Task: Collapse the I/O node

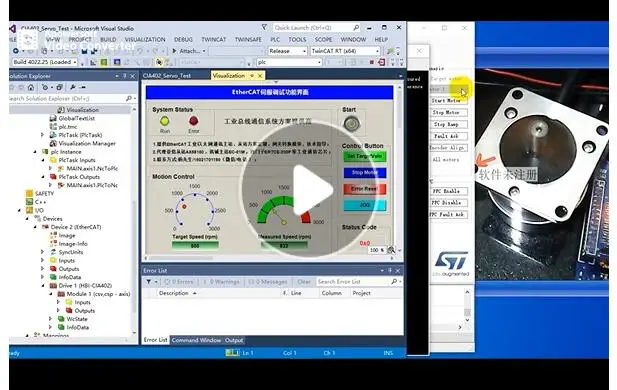Action: [20, 210]
